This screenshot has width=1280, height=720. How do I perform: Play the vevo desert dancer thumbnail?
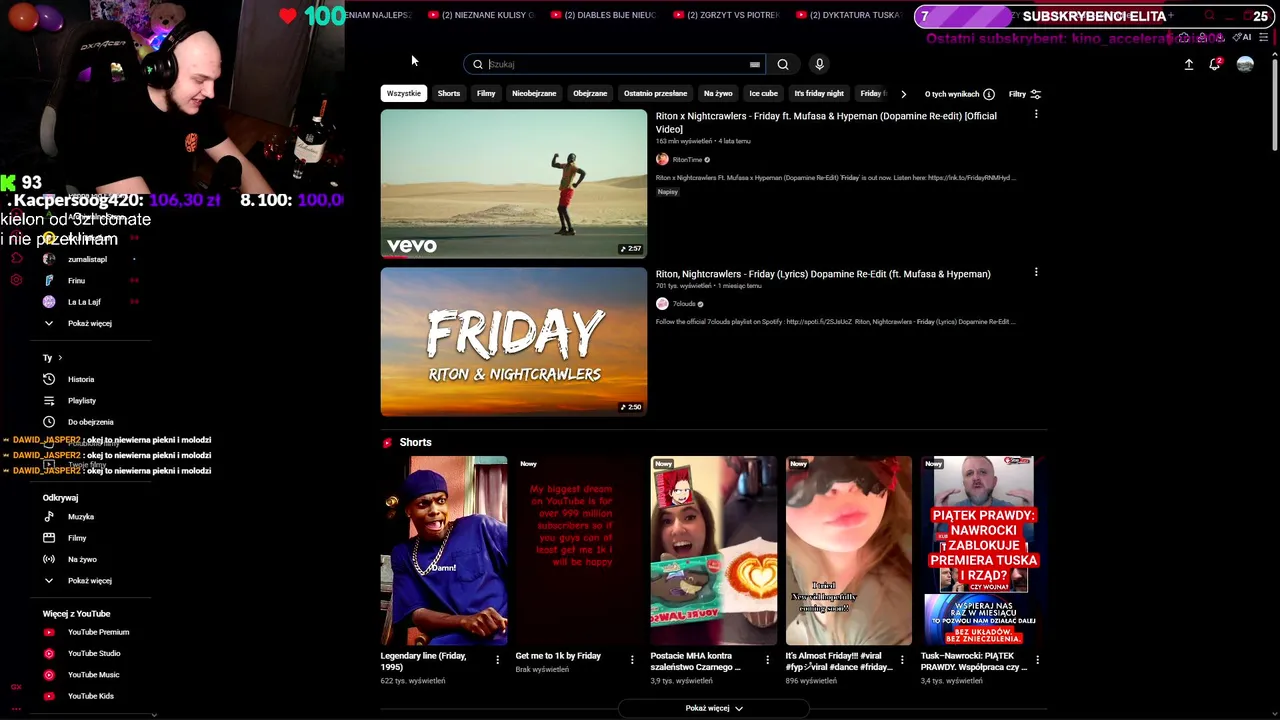point(514,184)
